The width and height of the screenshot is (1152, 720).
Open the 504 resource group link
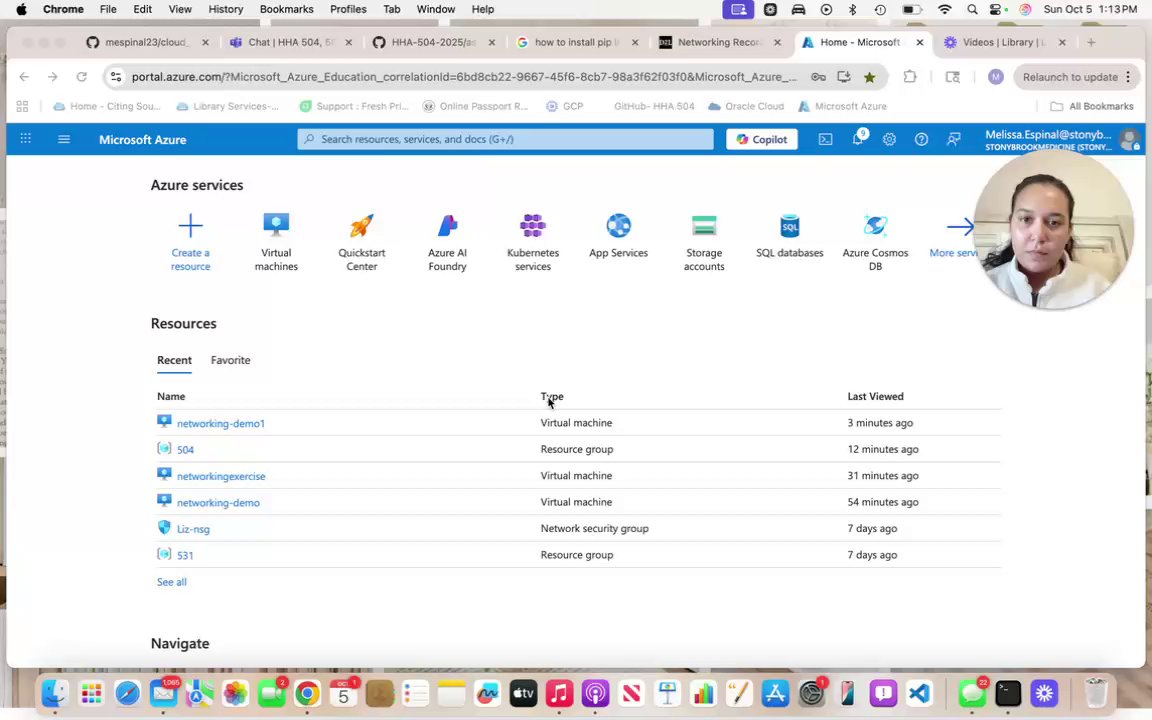point(185,450)
